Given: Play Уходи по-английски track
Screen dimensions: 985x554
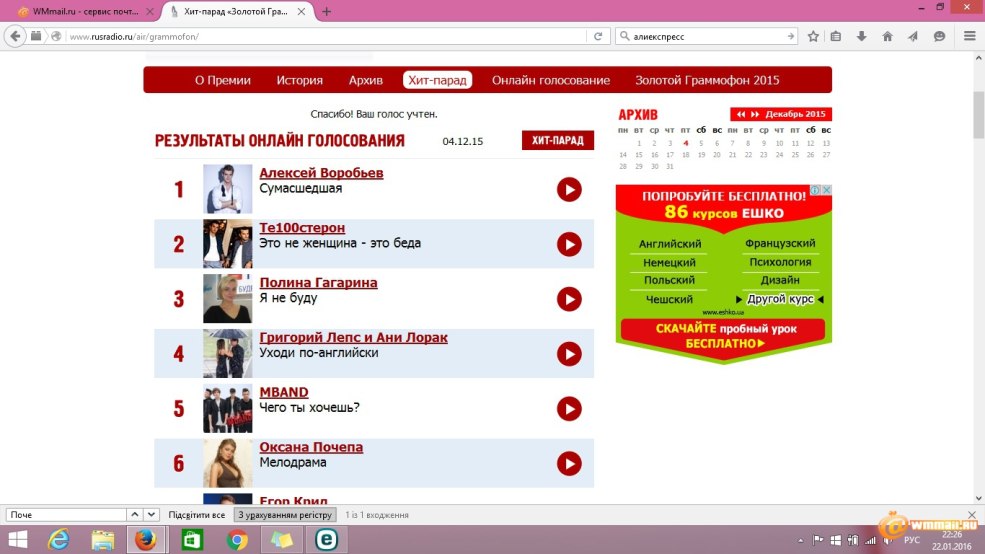Looking at the screenshot, I should click(569, 354).
